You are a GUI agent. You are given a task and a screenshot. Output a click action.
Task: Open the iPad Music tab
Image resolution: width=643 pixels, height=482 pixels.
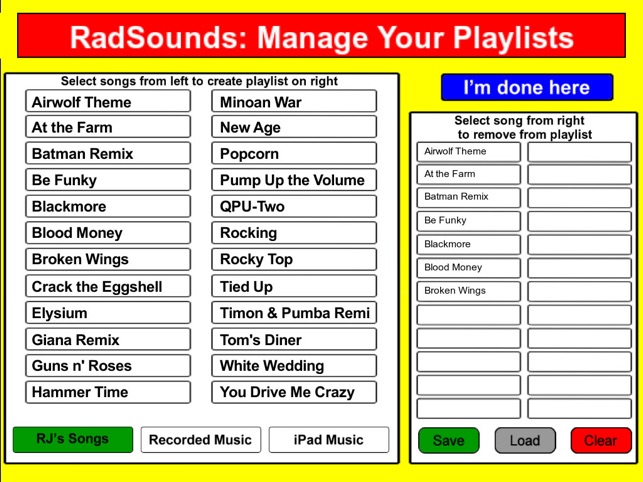[x=329, y=439]
